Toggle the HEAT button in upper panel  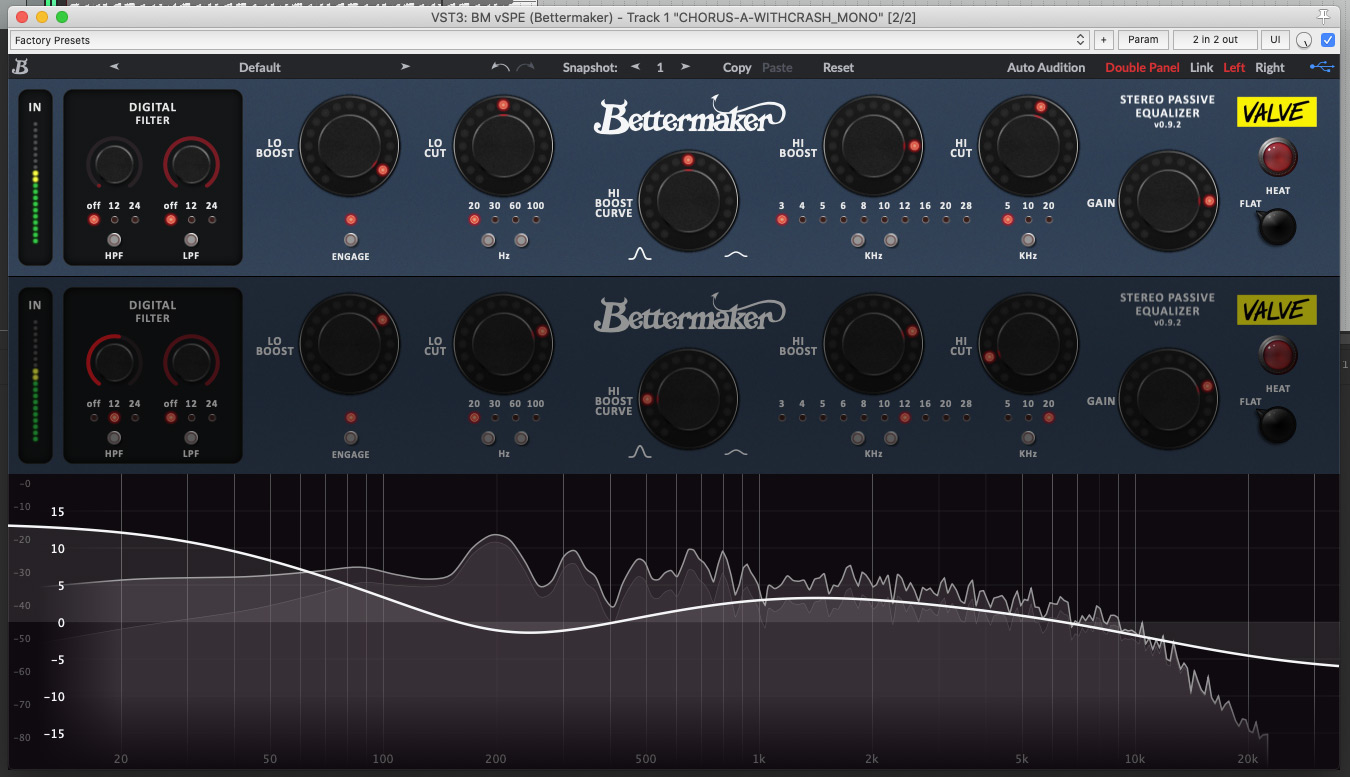tap(1277, 157)
